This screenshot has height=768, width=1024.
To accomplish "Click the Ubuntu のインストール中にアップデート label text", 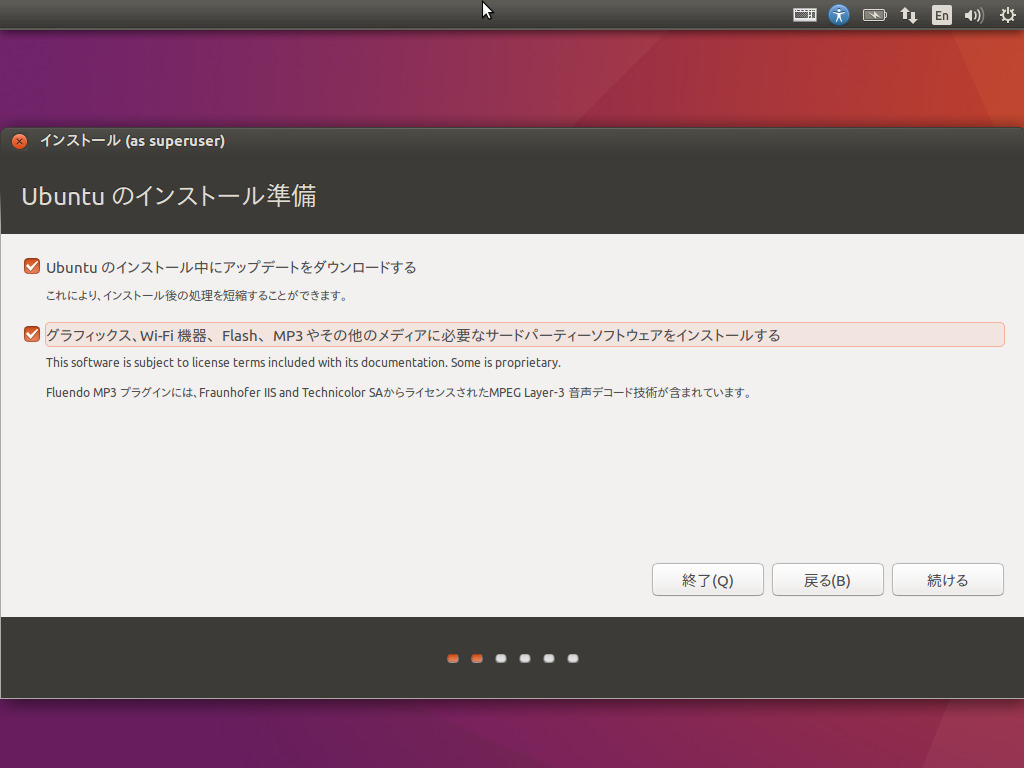I will coord(231,267).
